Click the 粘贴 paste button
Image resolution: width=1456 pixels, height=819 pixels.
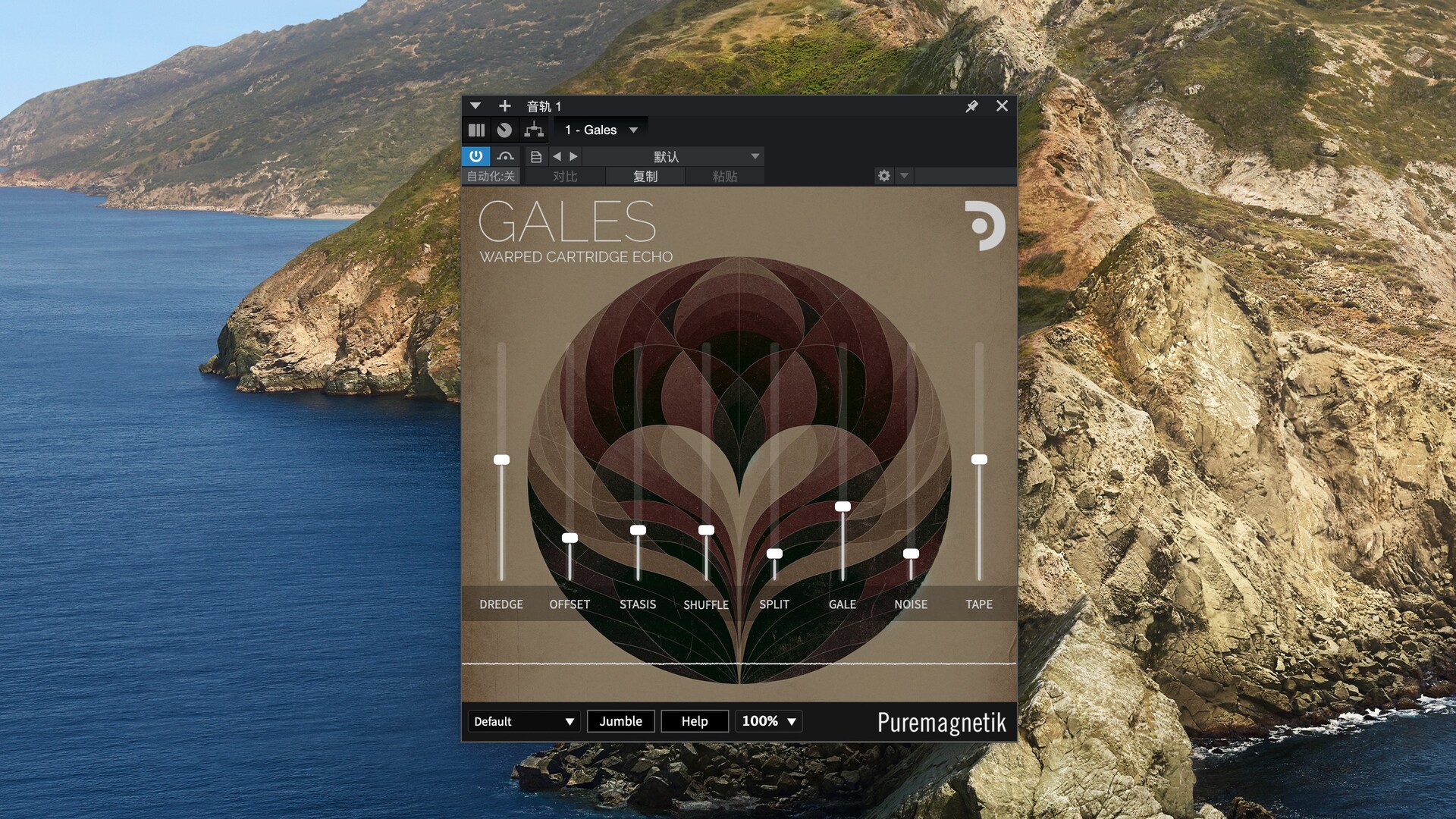click(x=724, y=176)
